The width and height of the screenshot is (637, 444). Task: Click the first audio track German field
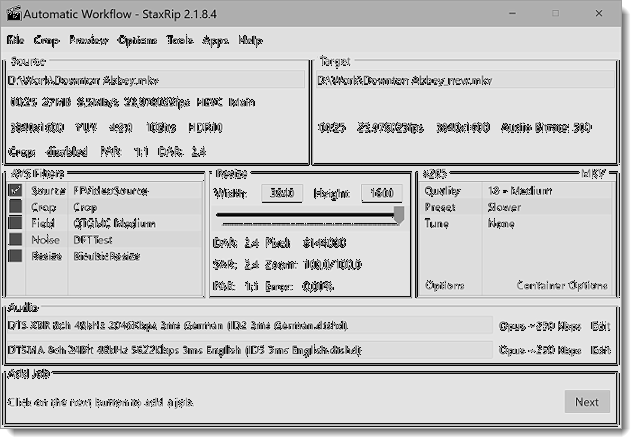(x=250, y=325)
